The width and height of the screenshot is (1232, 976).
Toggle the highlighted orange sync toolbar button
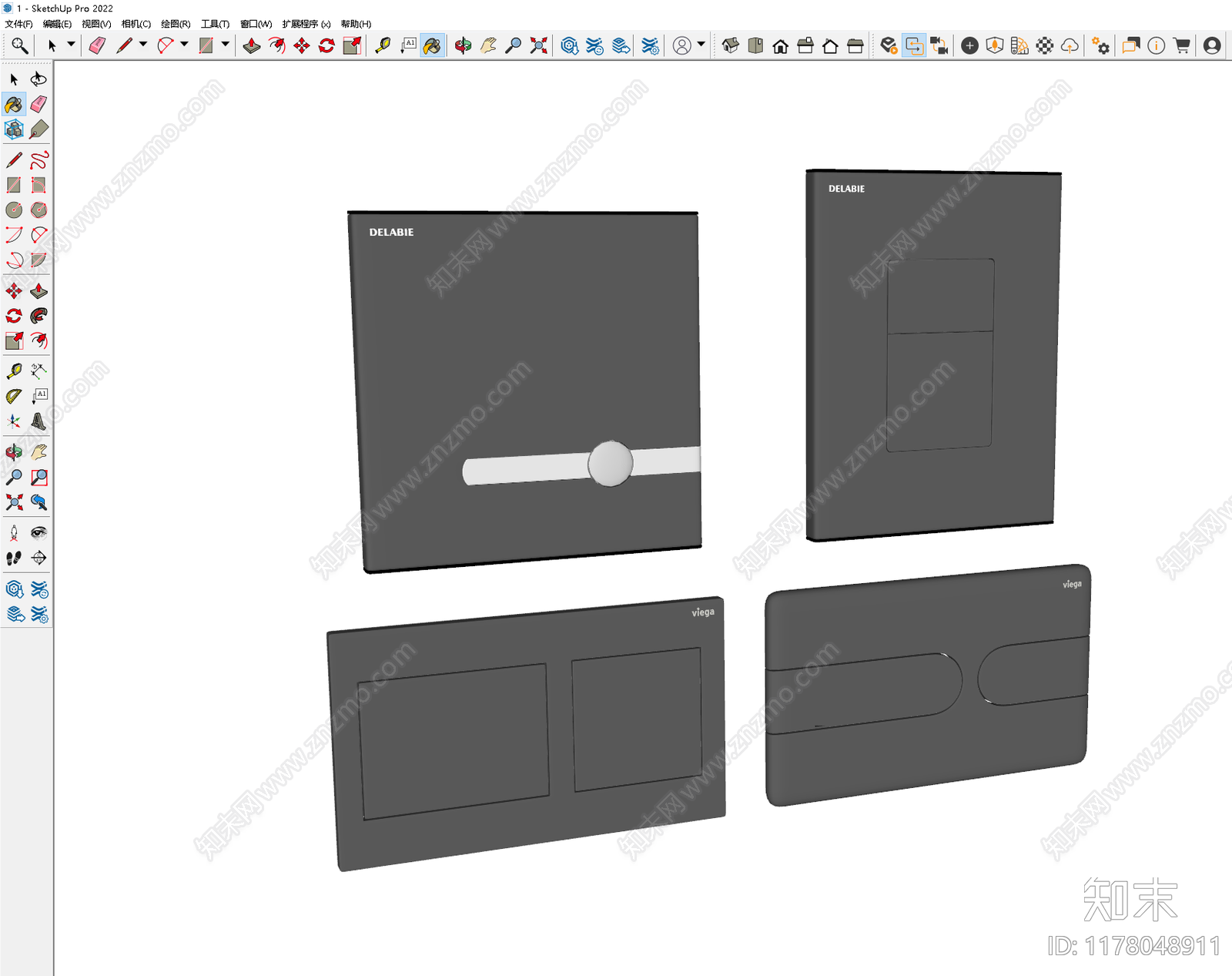pos(914,46)
